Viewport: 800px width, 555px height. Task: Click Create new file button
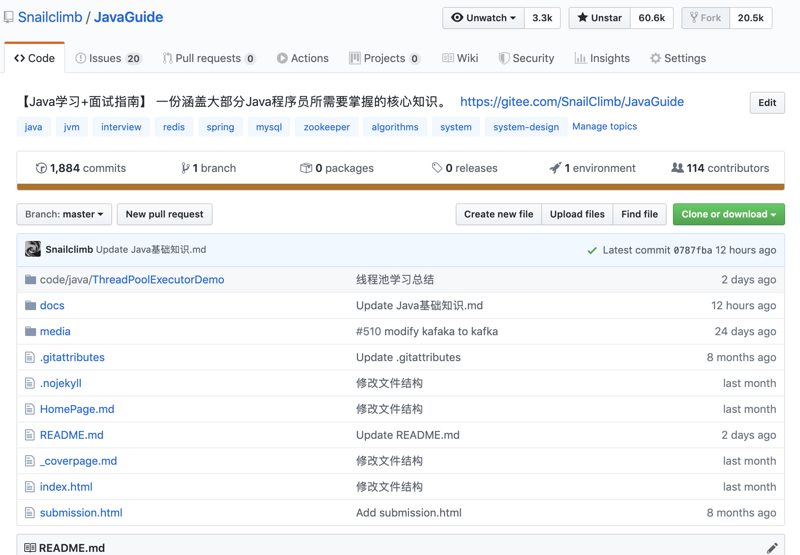[498, 214]
